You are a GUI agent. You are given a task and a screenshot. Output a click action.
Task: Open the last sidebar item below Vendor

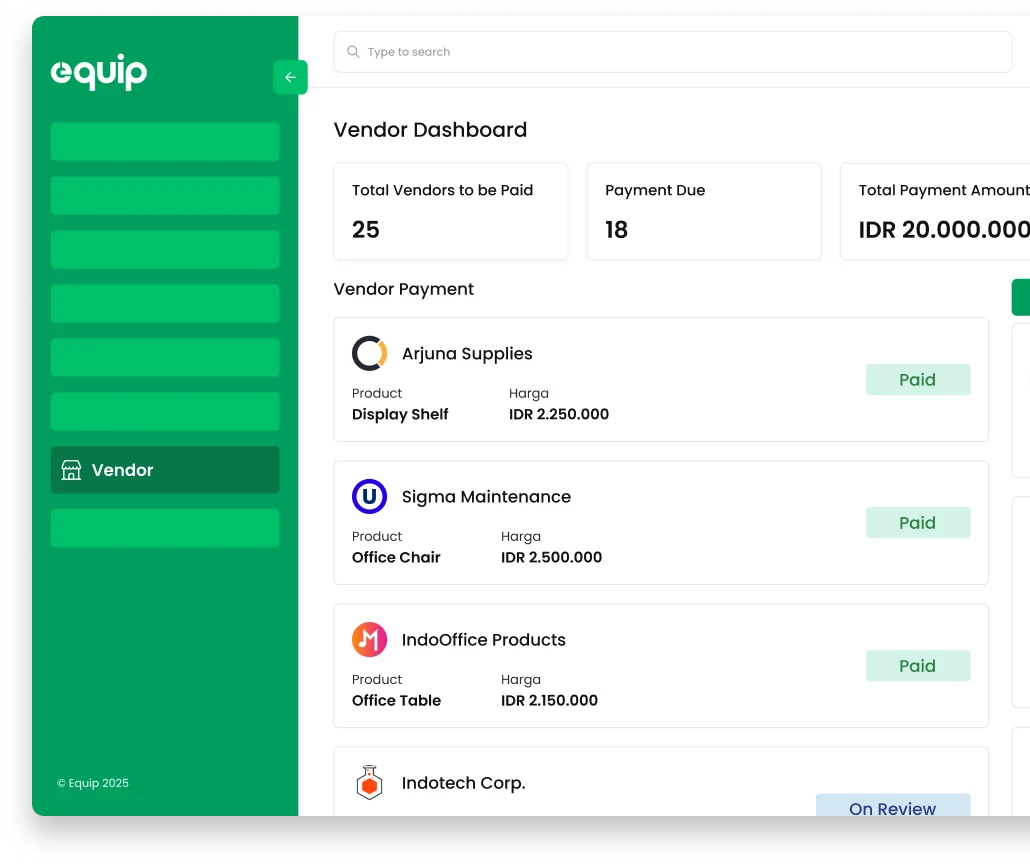pyautogui.click(x=165, y=528)
